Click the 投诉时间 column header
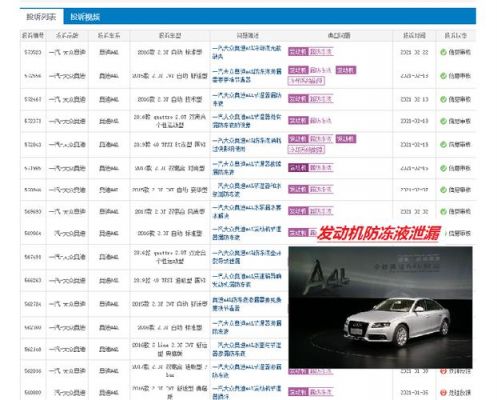This screenshot has width=497, height=400. pos(414,35)
